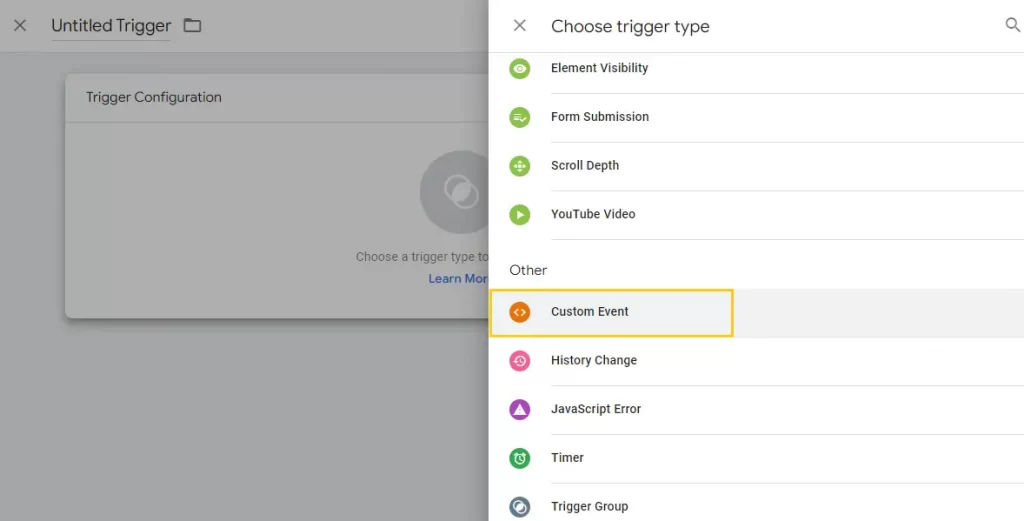The height and width of the screenshot is (521, 1024).
Task: Click the Choose trigger type title
Action: (x=630, y=26)
